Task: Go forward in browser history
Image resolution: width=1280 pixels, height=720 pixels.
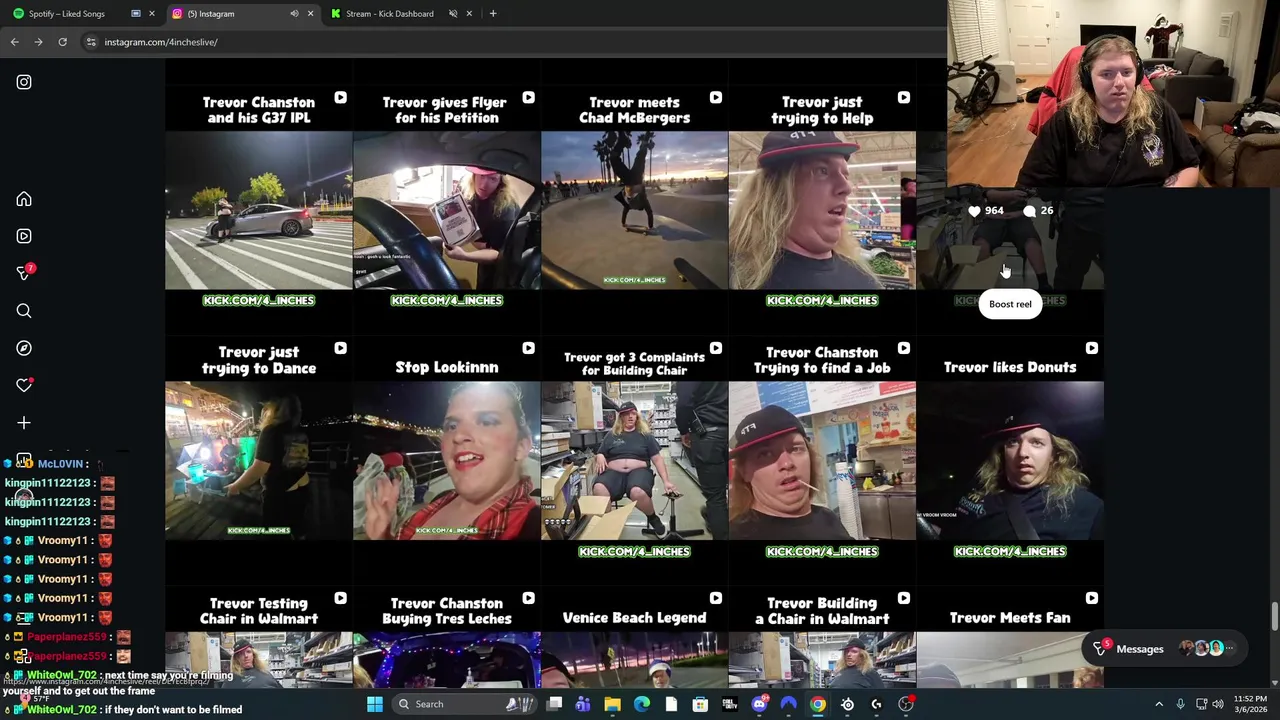Action: (x=38, y=42)
